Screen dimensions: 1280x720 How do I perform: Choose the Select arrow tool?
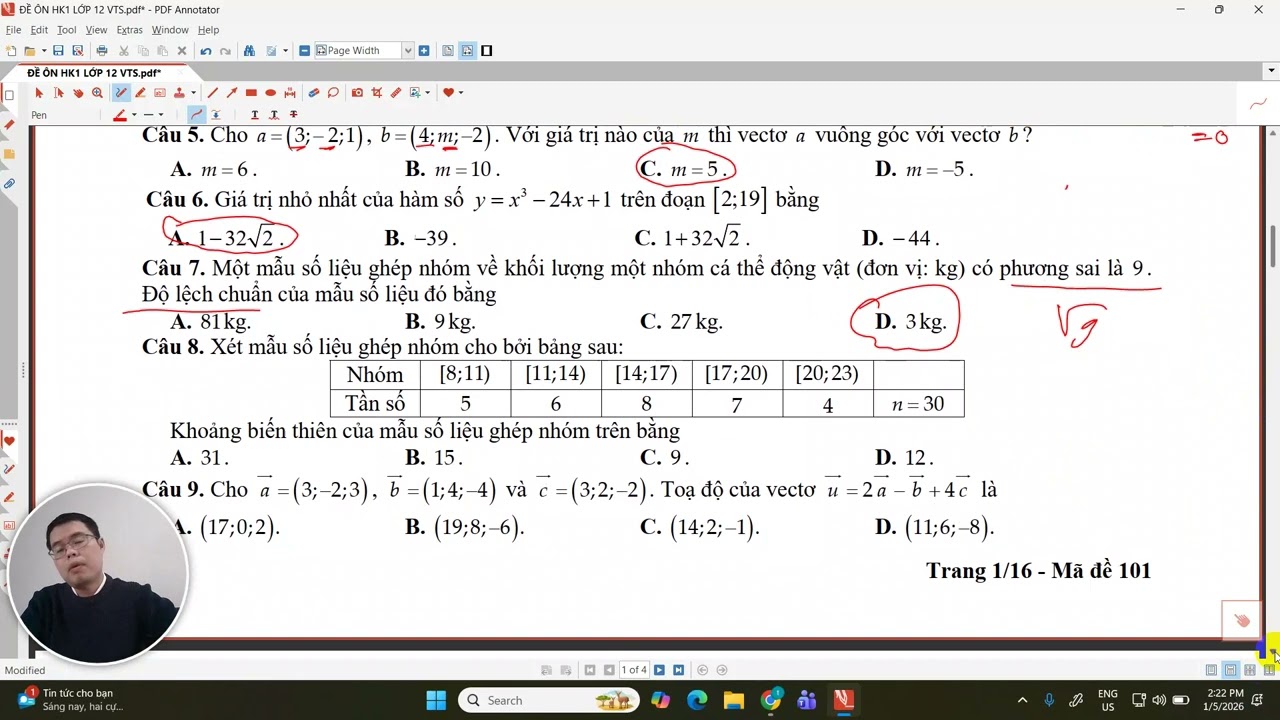(x=39, y=93)
